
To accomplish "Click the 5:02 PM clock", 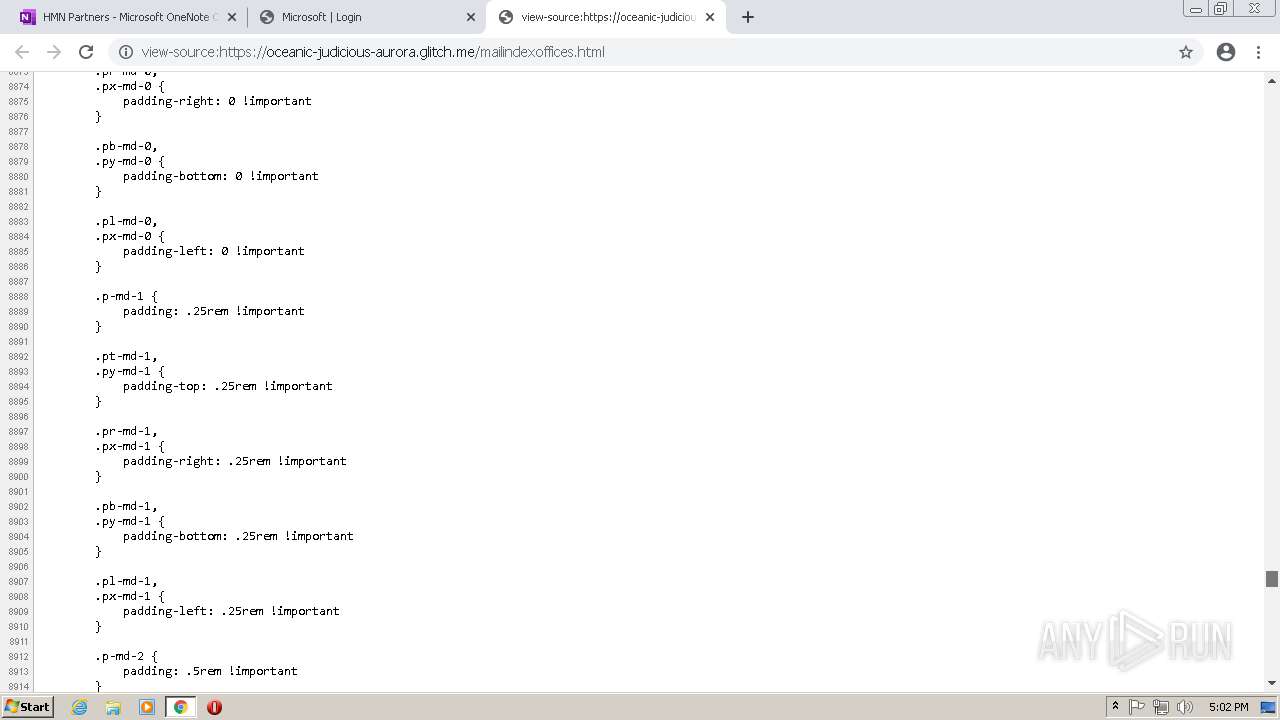I will point(1228,707).
